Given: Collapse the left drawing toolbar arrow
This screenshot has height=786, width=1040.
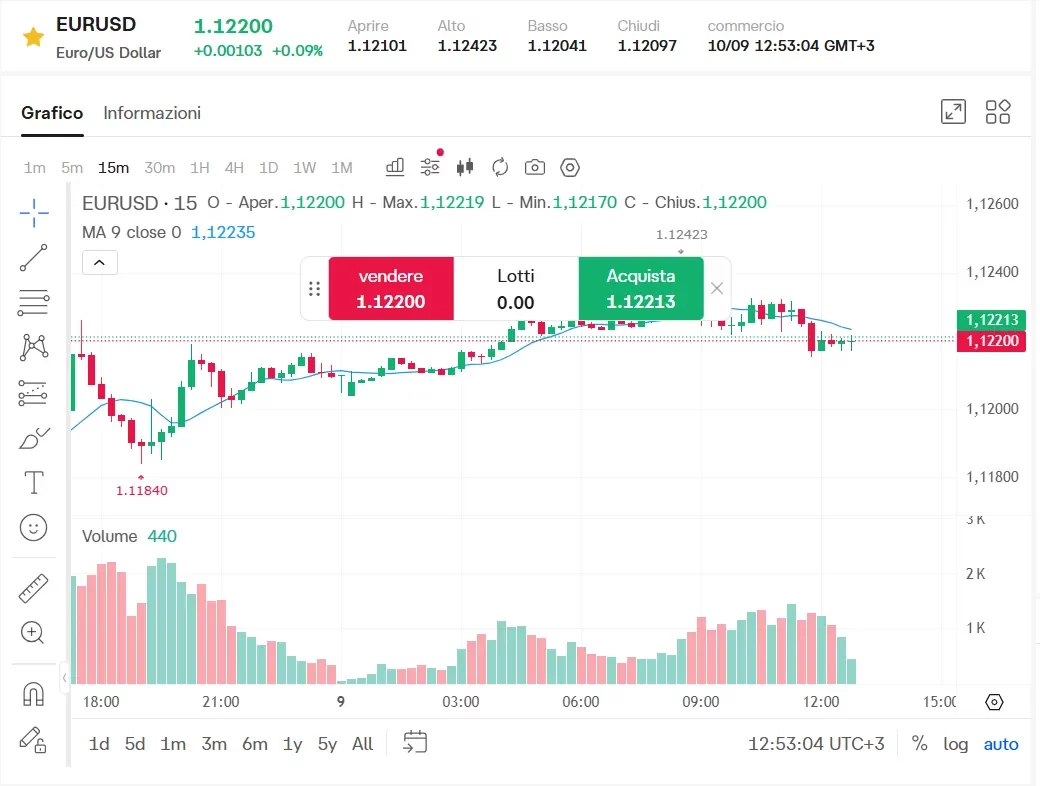Looking at the screenshot, I should (x=64, y=677).
